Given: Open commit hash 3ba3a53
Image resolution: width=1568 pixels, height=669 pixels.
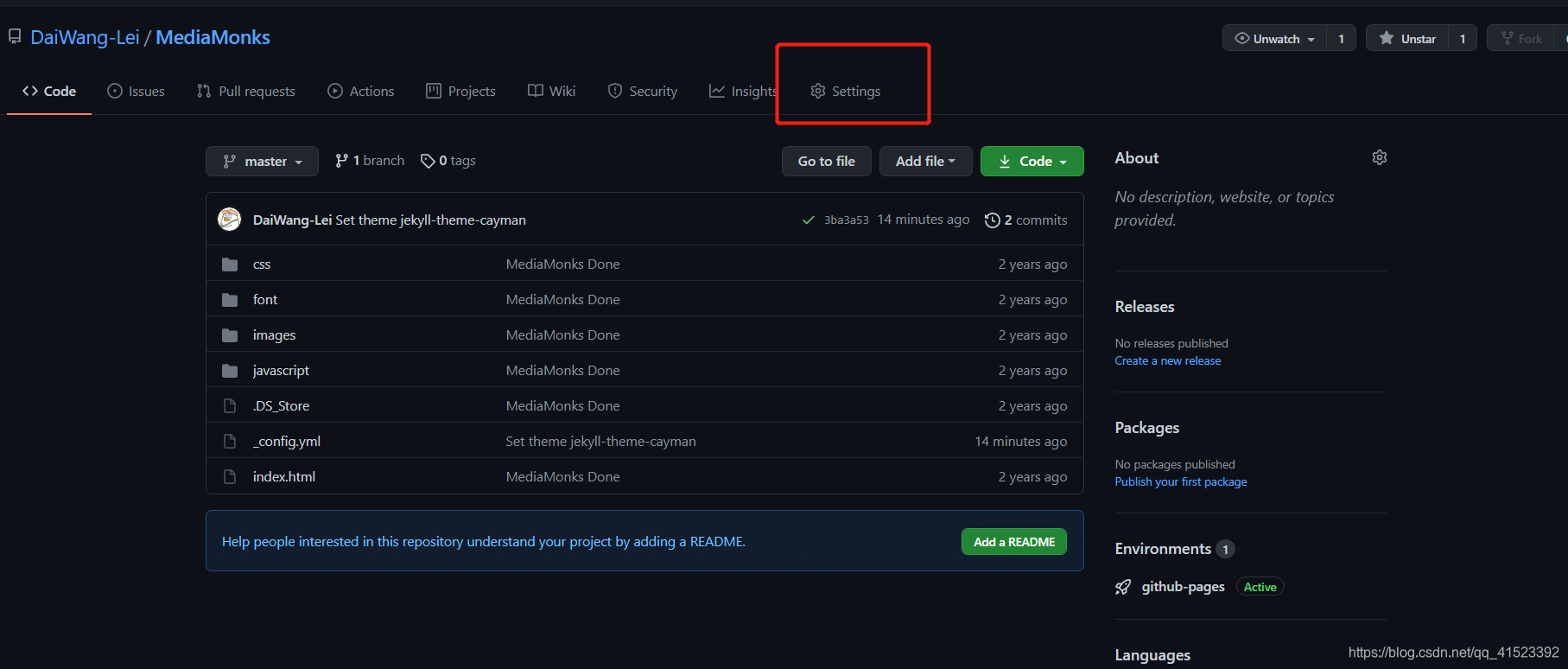Looking at the screenshot, I should coord(847,220).
